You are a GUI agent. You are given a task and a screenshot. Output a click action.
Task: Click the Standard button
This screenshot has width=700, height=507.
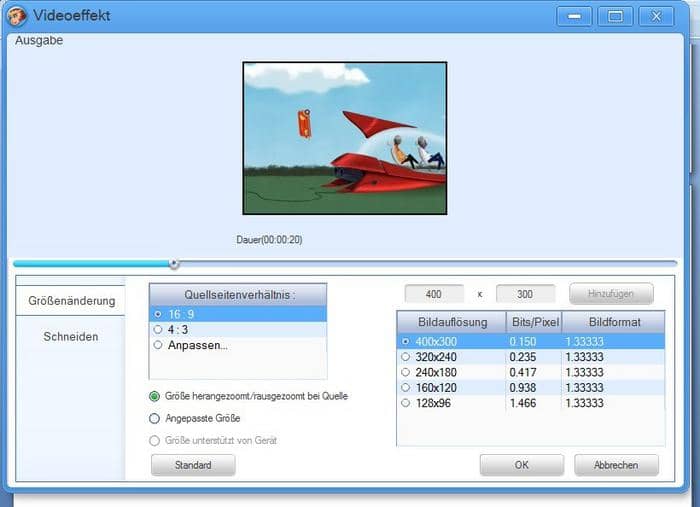point(193,465)
